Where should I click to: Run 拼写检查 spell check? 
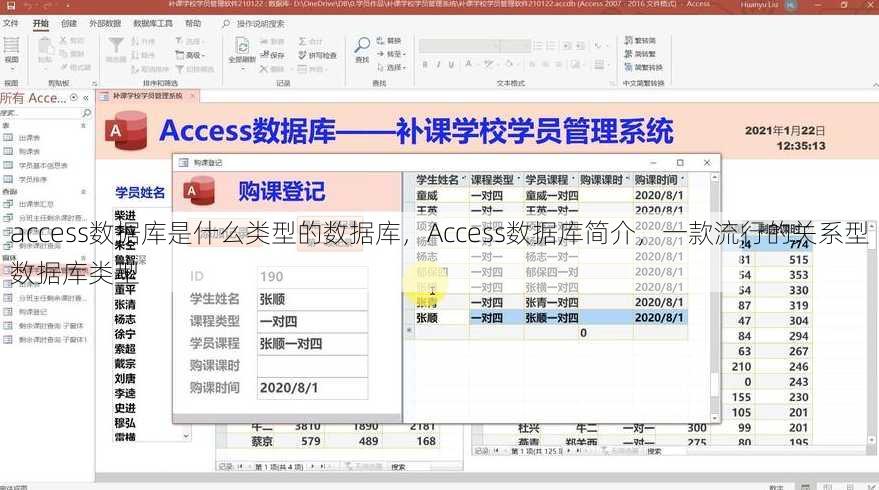point(317,55)
